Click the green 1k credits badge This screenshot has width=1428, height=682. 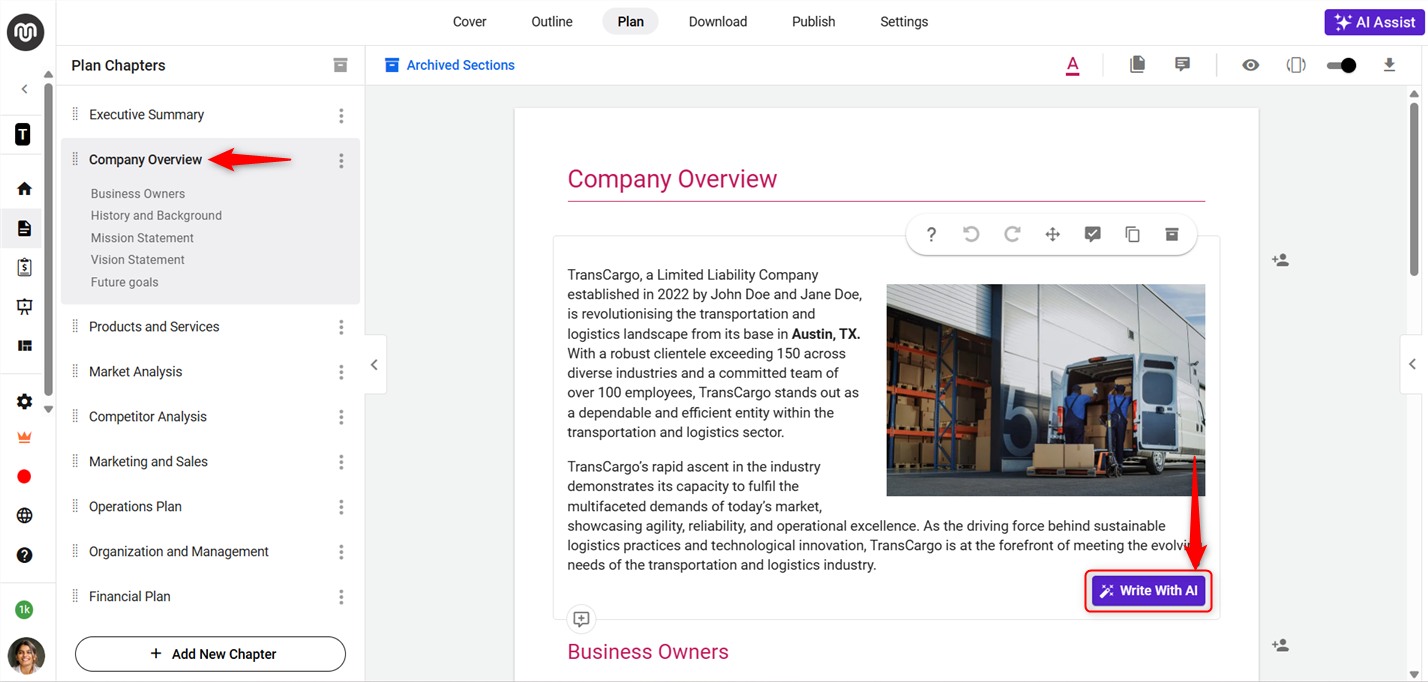24,609
